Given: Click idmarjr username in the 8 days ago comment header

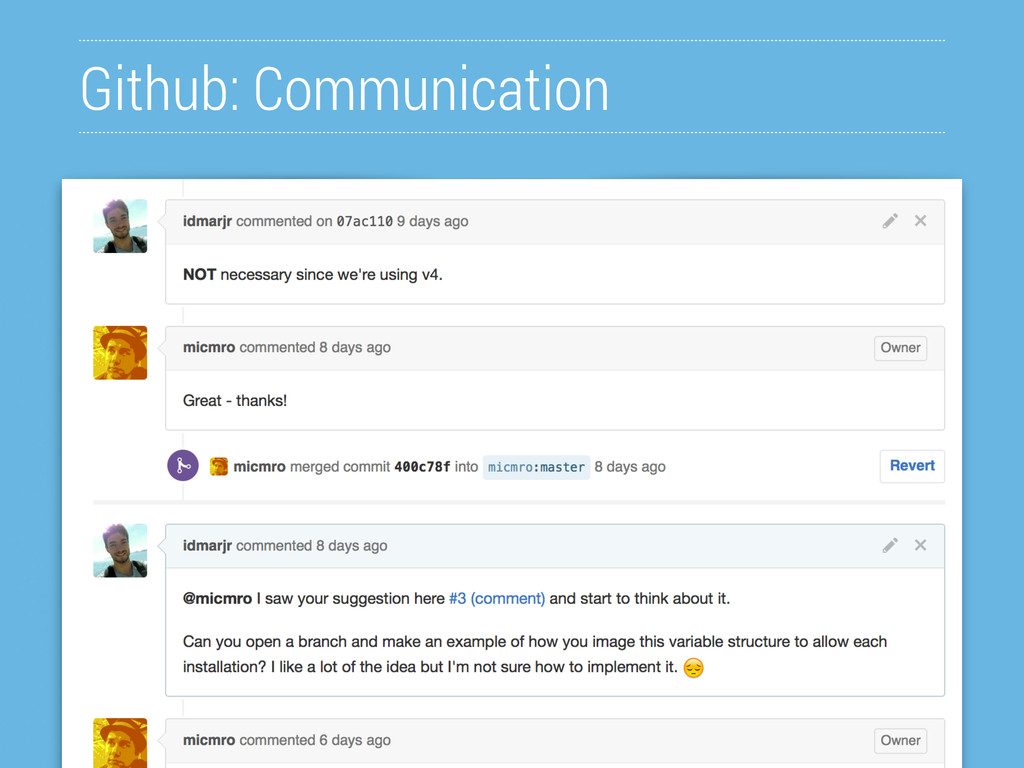Looking at the screenshot, I should (207, 546).
